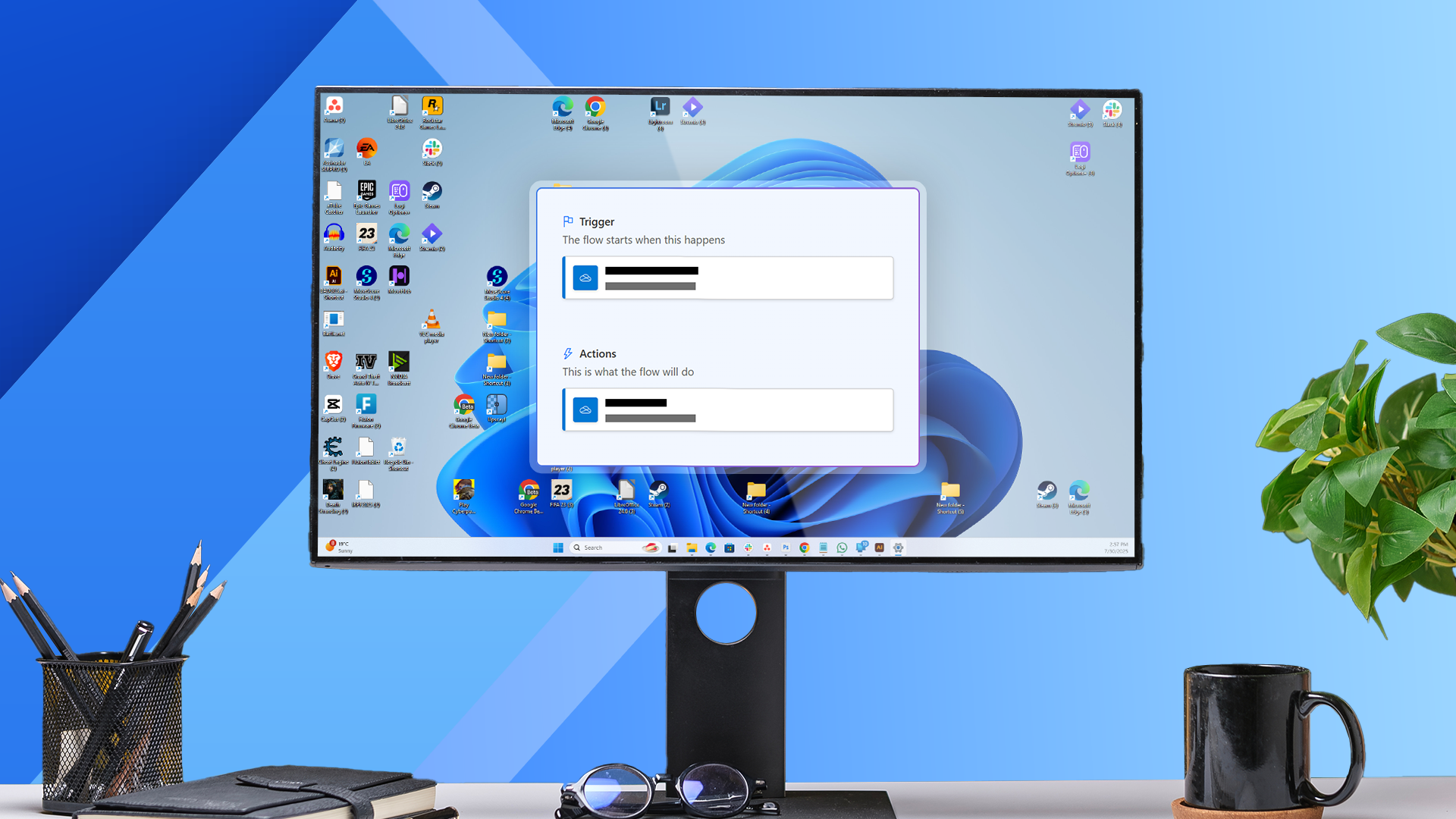Open Adobe Illustrator from the taskbar
The width and height of the screenshot is (1456, 819).
(879, 548)
